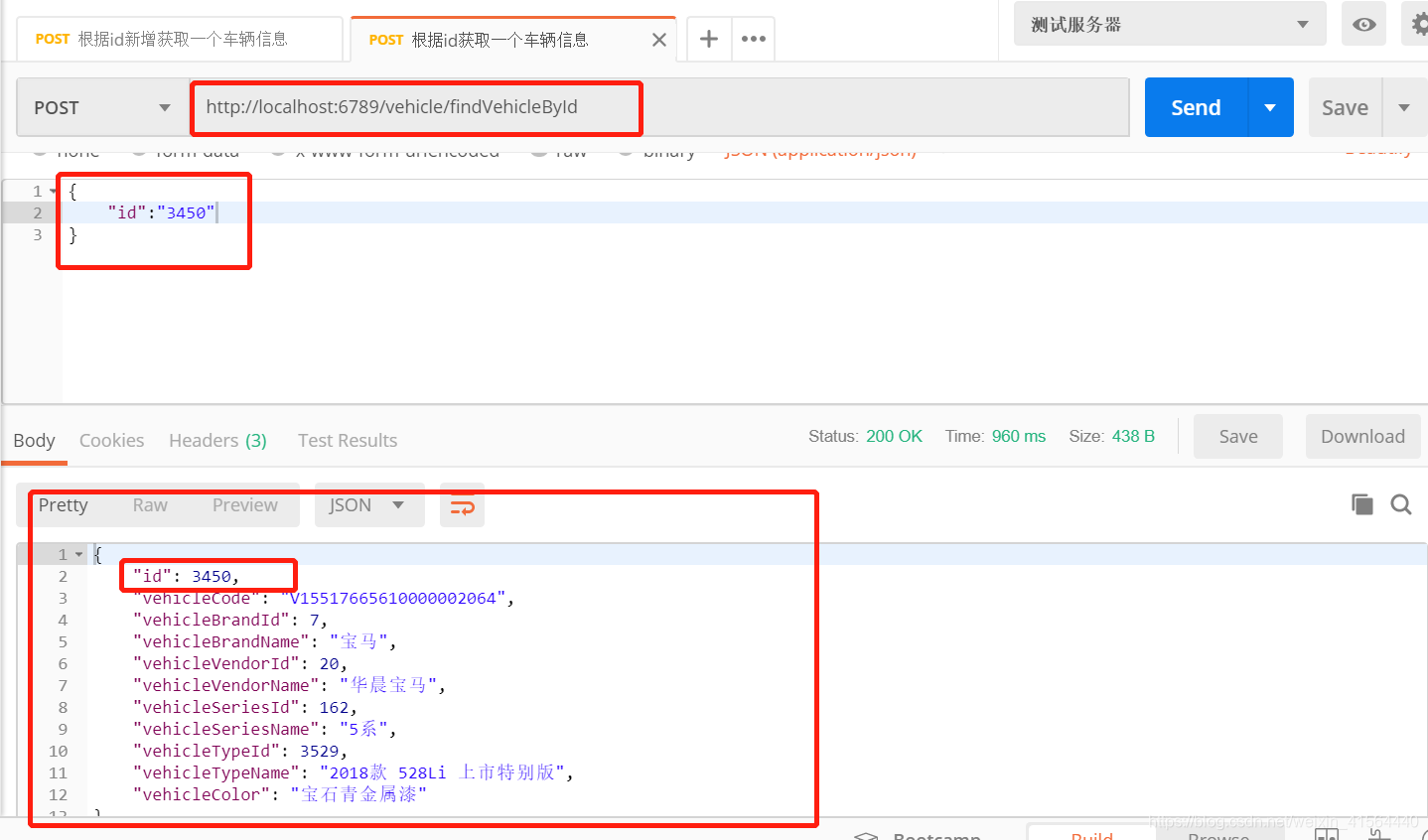Open the tab options ellipsis menu

coord(754,39)
